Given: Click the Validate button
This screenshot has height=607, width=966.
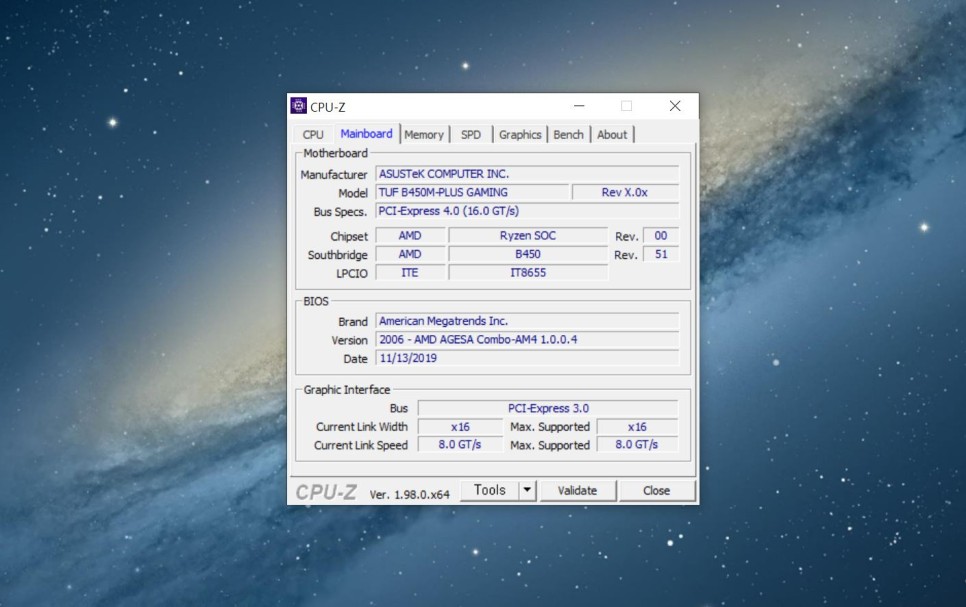Looking at the screenshot, I should coord(577,491).
